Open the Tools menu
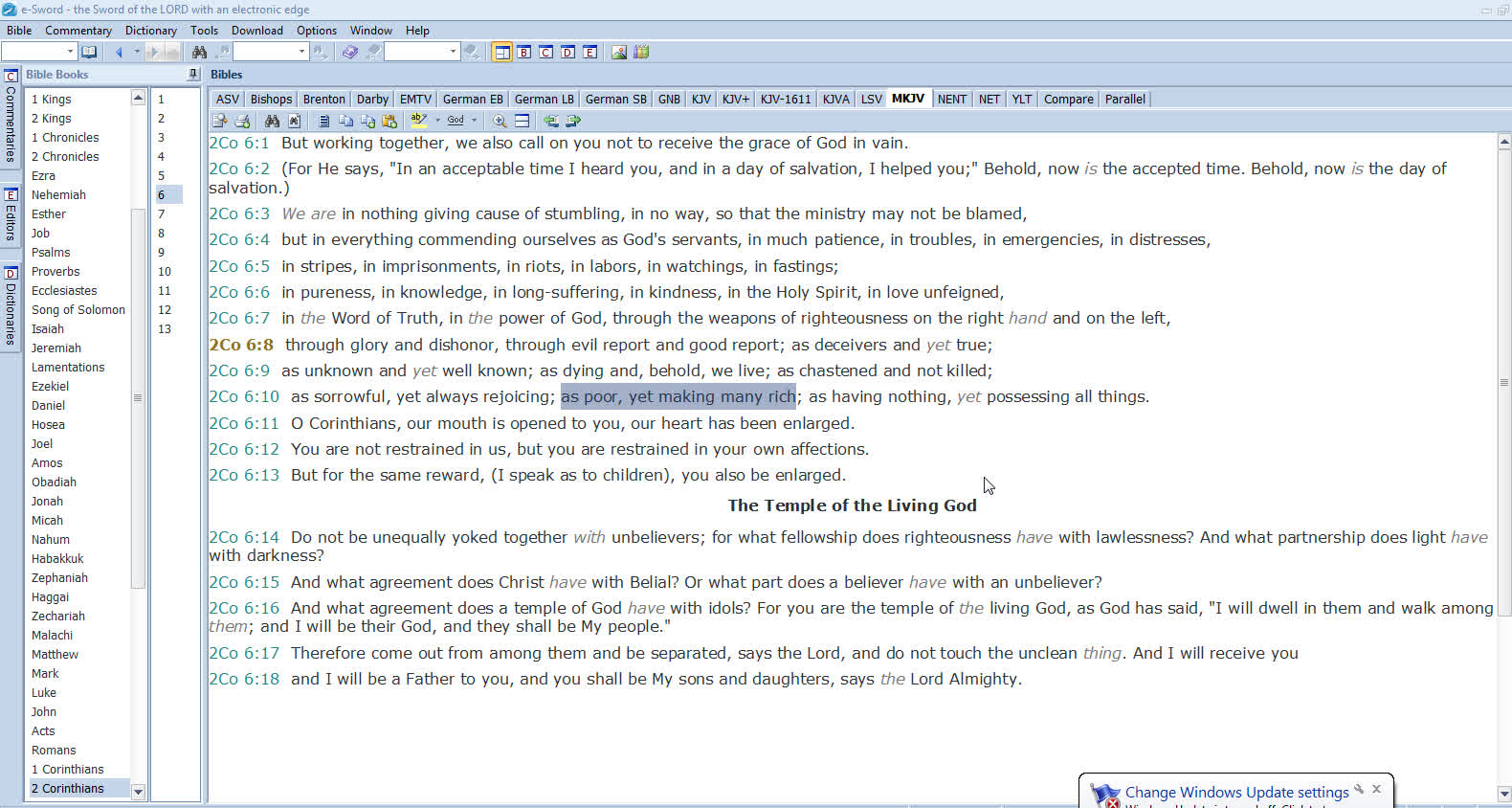The width and height of the screenshot is (1512, 808). [x=204, y=31]
